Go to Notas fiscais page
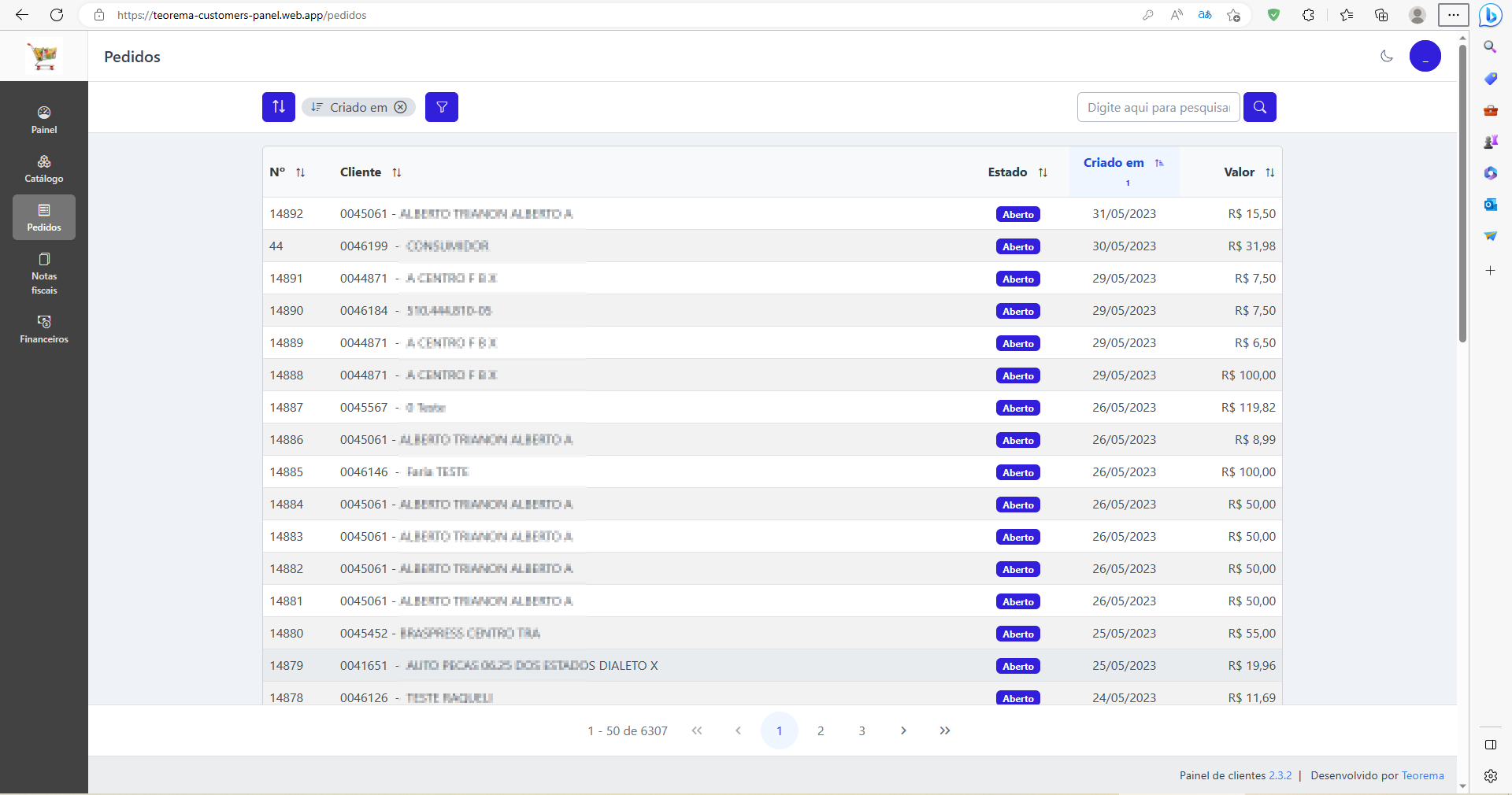 coord(44,273)
